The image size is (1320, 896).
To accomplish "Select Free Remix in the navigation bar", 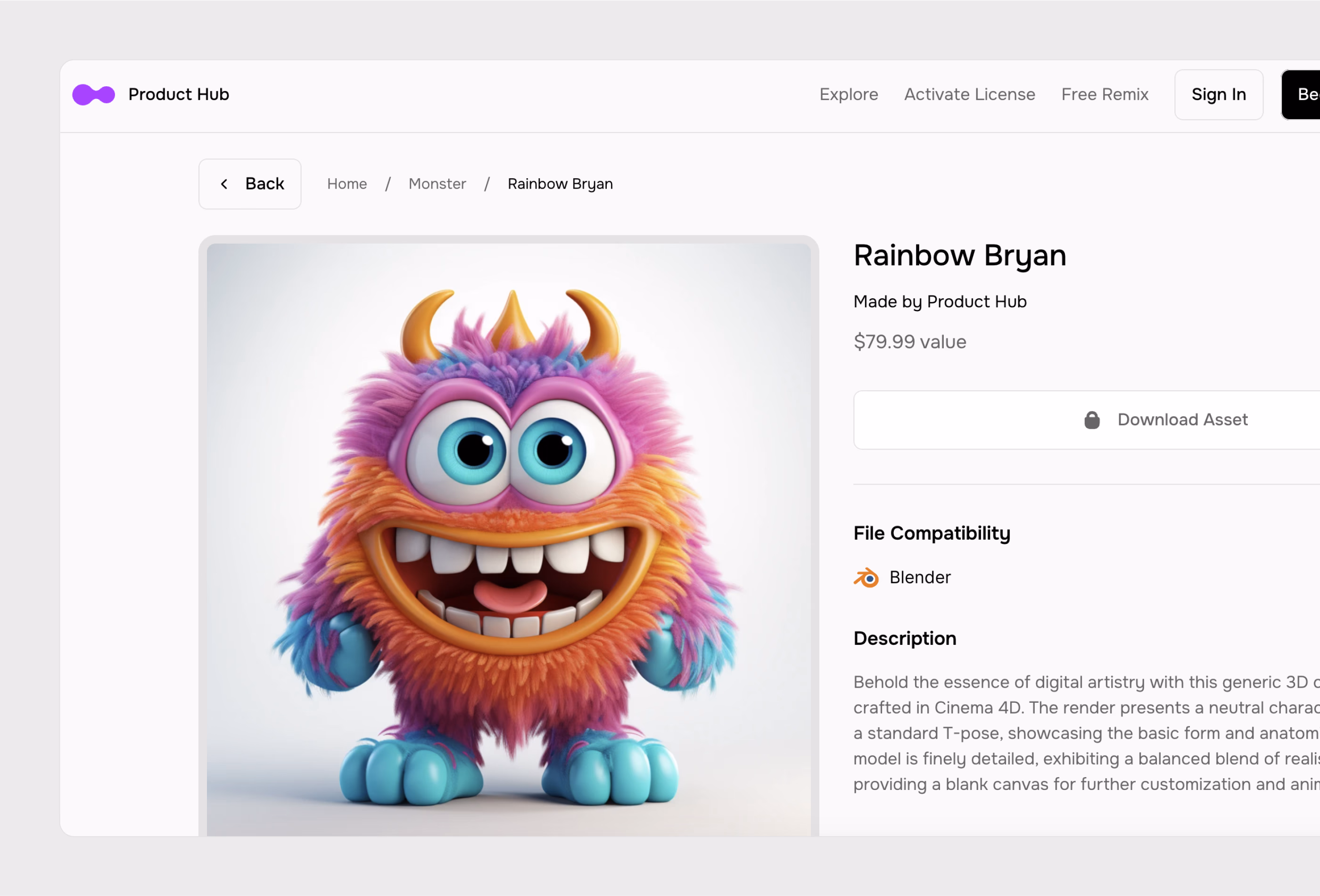I will click(1105, 94).
